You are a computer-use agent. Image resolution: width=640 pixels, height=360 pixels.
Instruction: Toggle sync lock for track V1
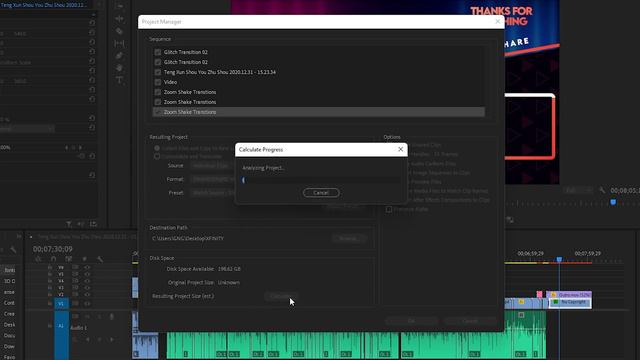75,303
